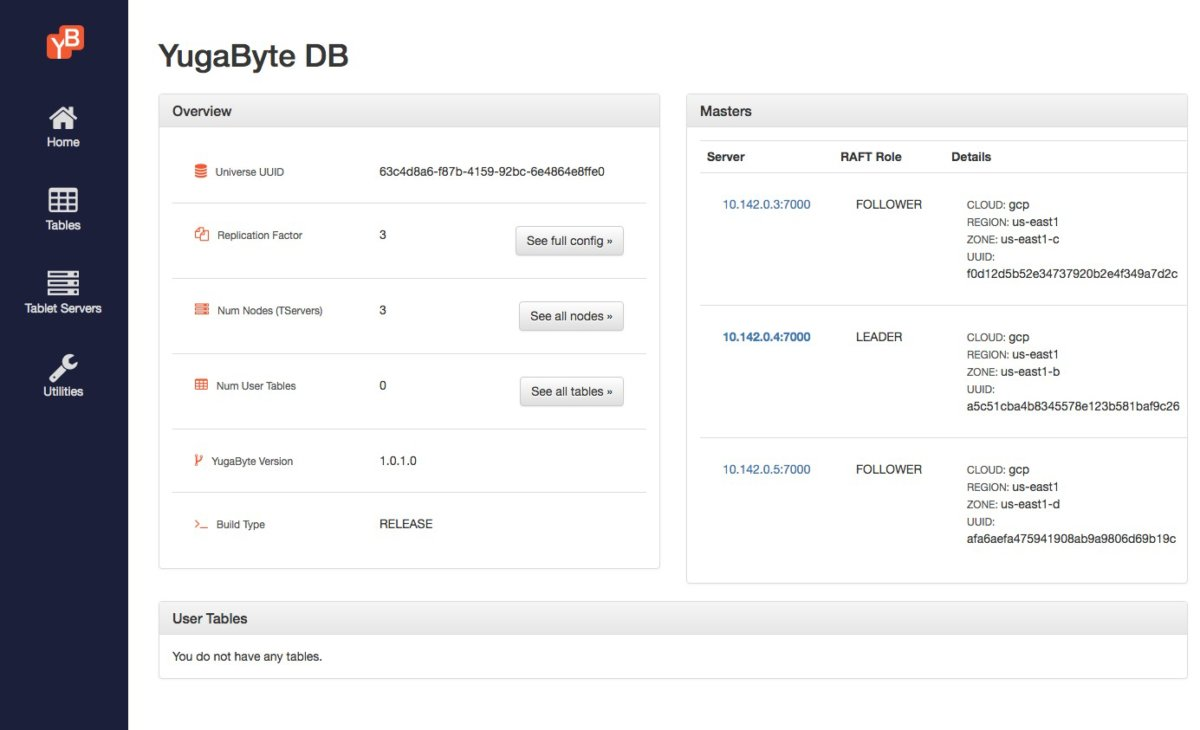The height and width of the screenshot is (730, 1200).
Task: Click the User Tables panel header
Action: [x=673, y=618]
